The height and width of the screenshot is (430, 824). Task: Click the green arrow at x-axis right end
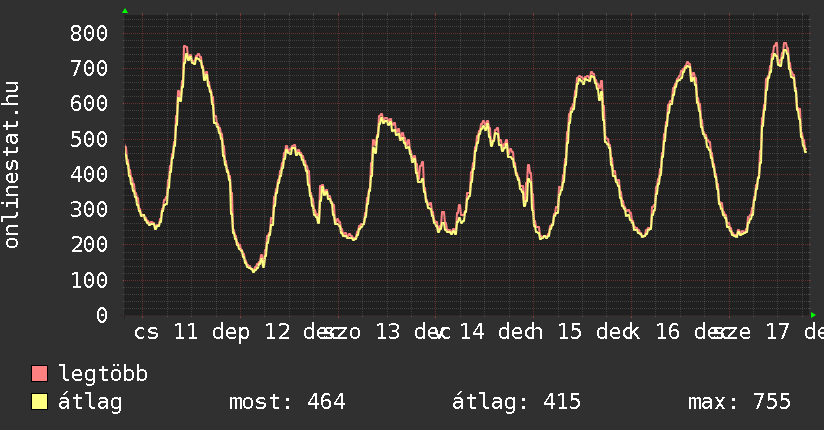click(x=813, y=314)
